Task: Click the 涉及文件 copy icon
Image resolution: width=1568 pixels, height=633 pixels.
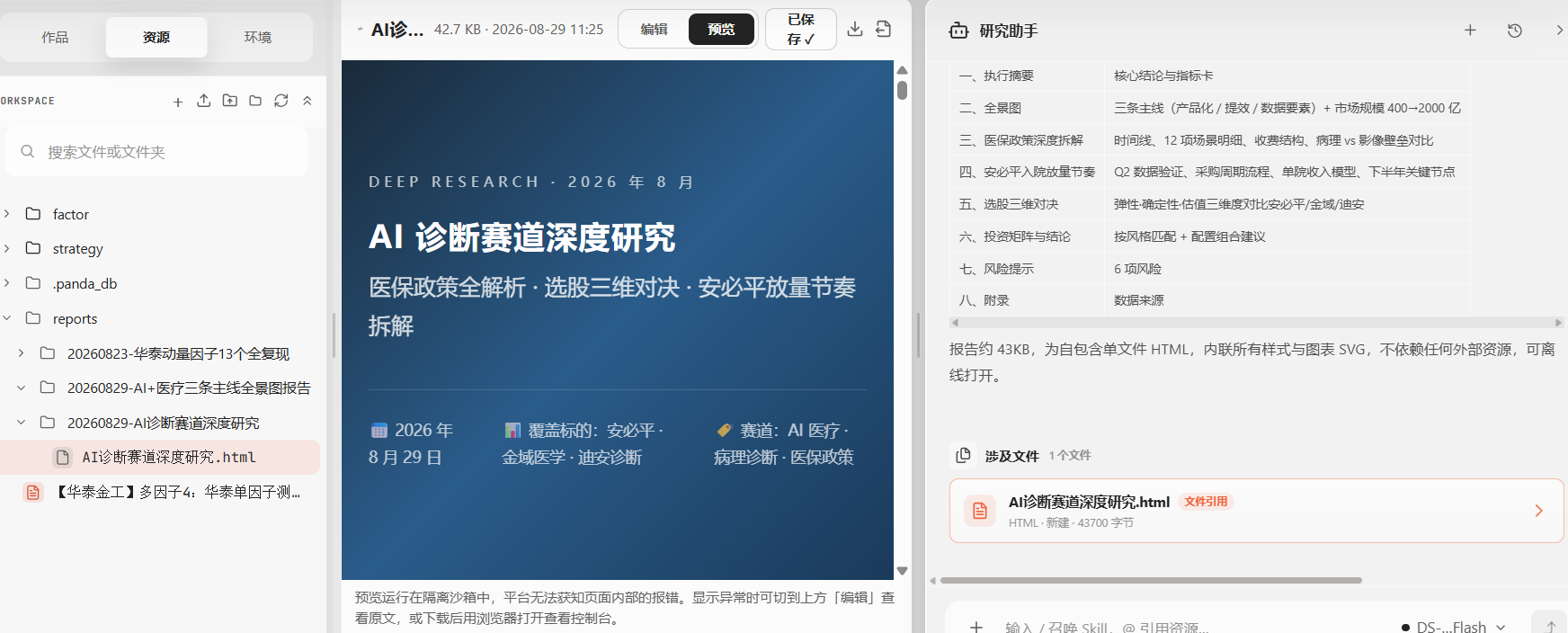Action: [963, 455]
